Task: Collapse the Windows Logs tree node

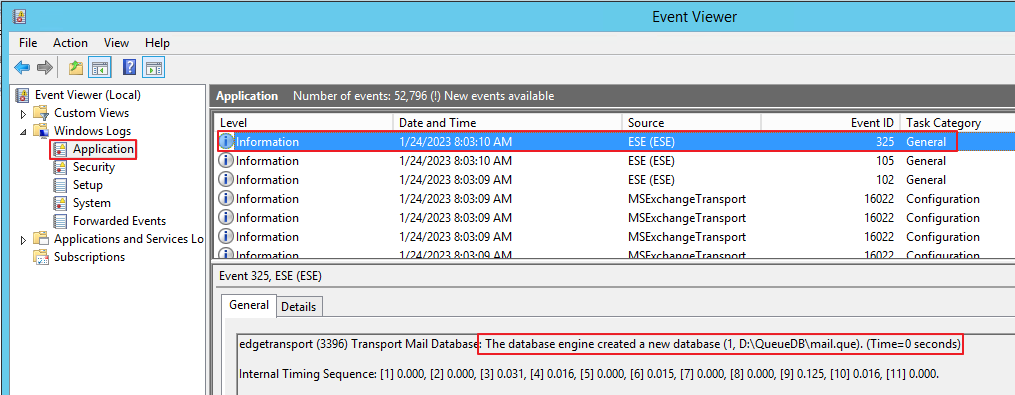Action: (24, 131)
